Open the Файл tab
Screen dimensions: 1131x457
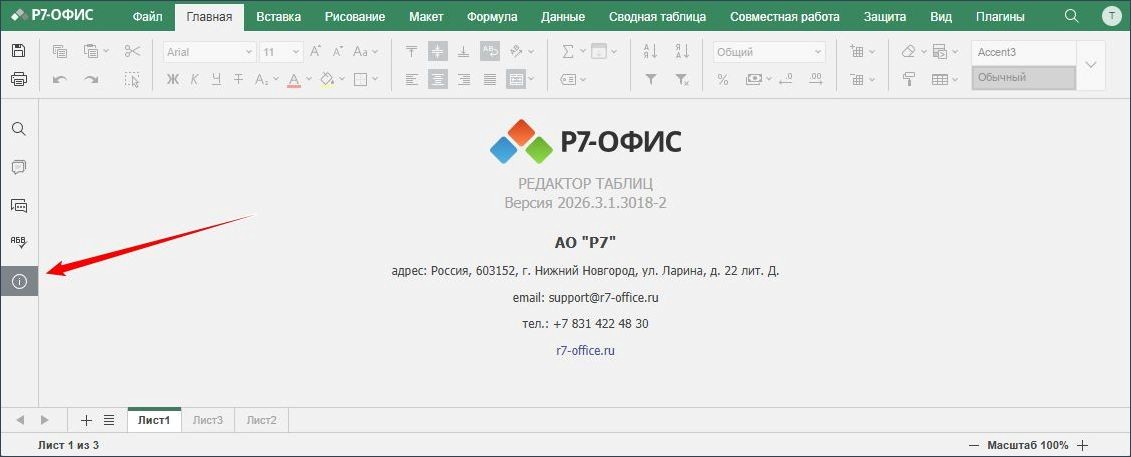click(x=148, y=17)
